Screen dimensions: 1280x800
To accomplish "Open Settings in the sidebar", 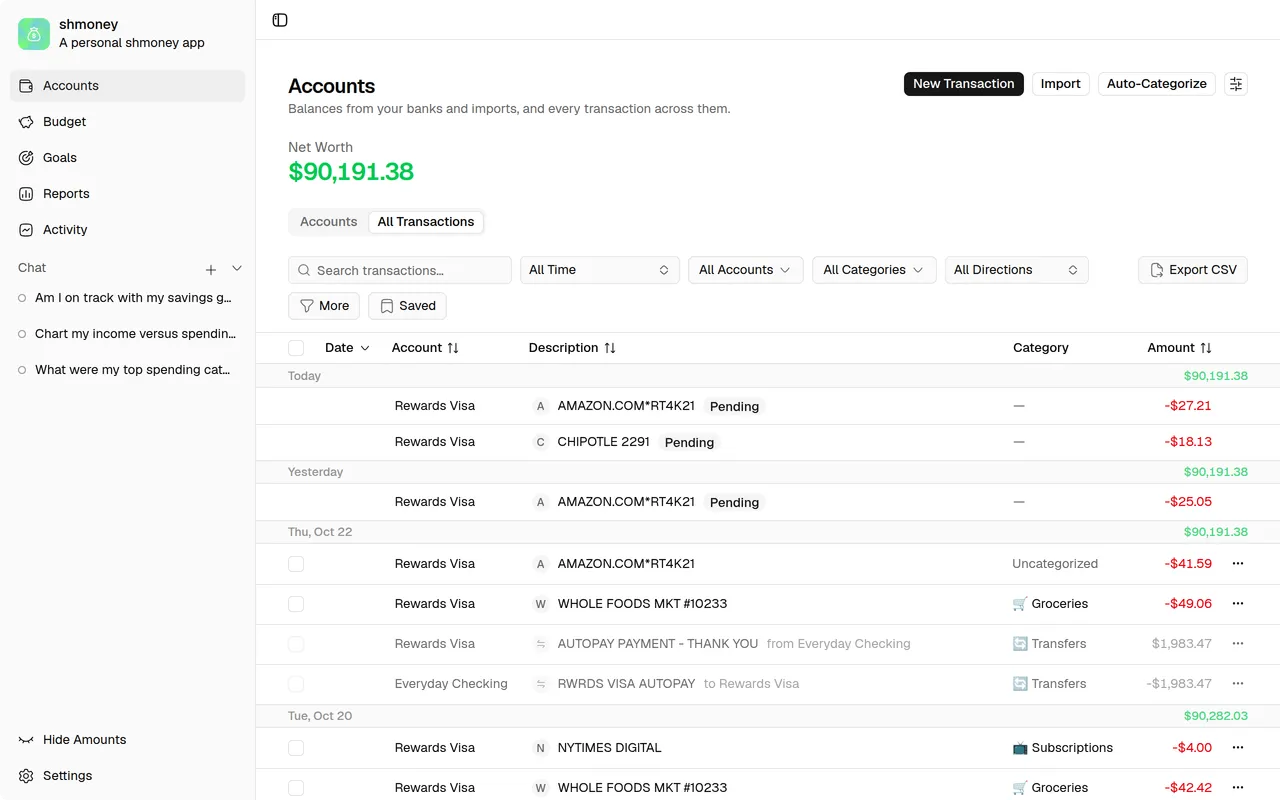I will (x=127, y=776).
